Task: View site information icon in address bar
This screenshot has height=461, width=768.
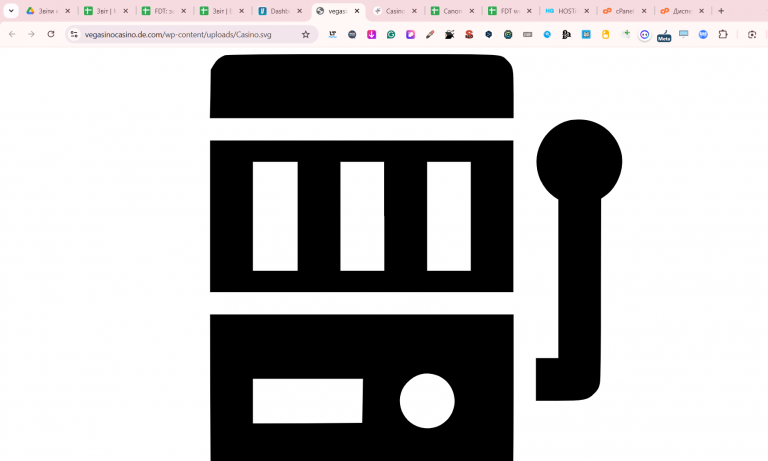Action: pos(74,34)
